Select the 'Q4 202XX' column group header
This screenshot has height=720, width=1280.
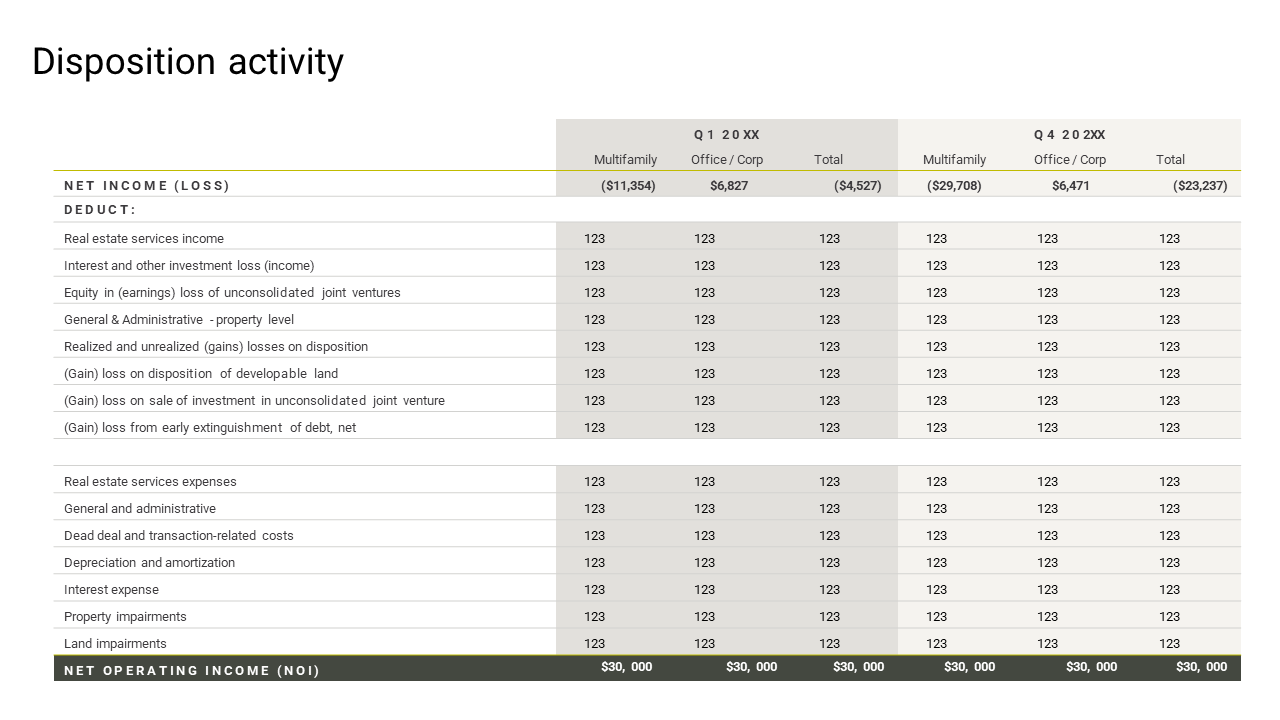click(x=1070, y=135)
